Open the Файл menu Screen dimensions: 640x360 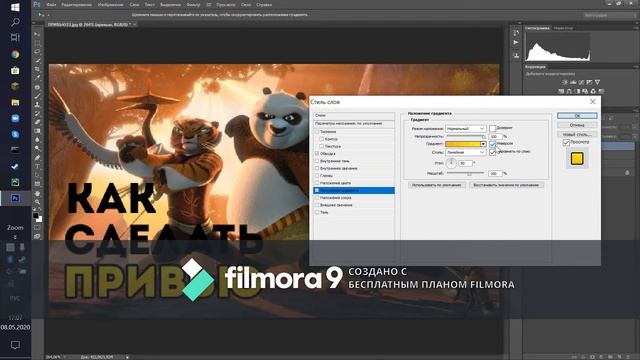51,5
